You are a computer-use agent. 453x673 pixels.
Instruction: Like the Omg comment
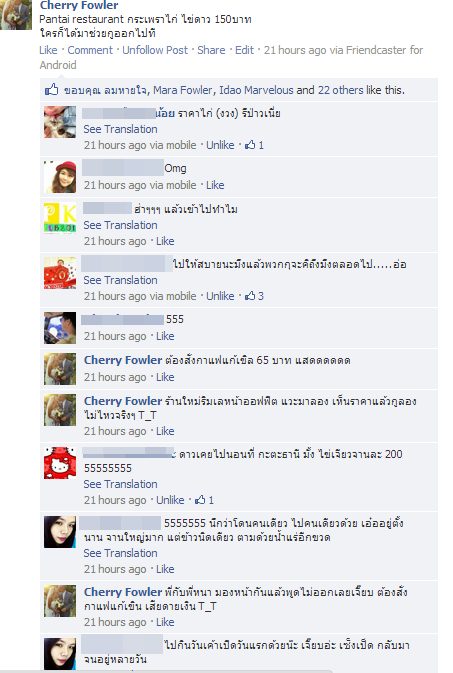pos(215,185)
